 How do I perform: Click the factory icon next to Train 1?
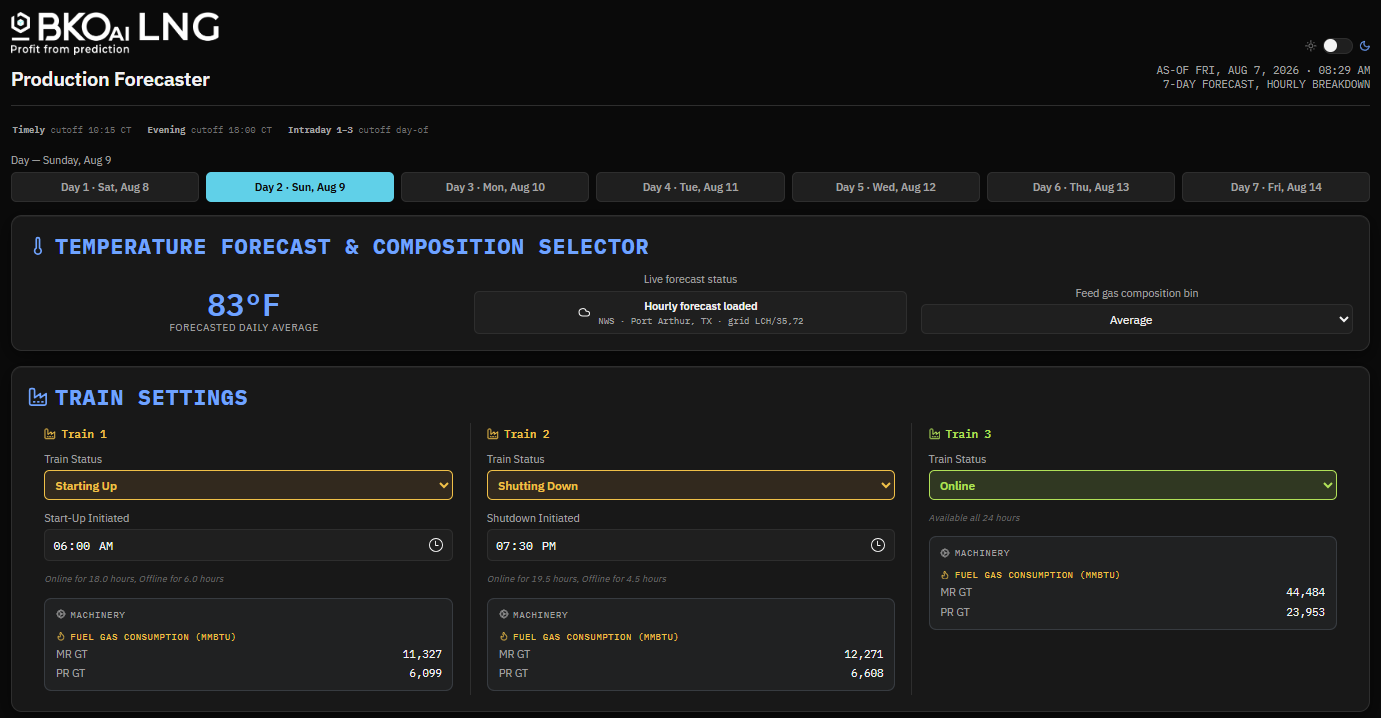[50, 434]
